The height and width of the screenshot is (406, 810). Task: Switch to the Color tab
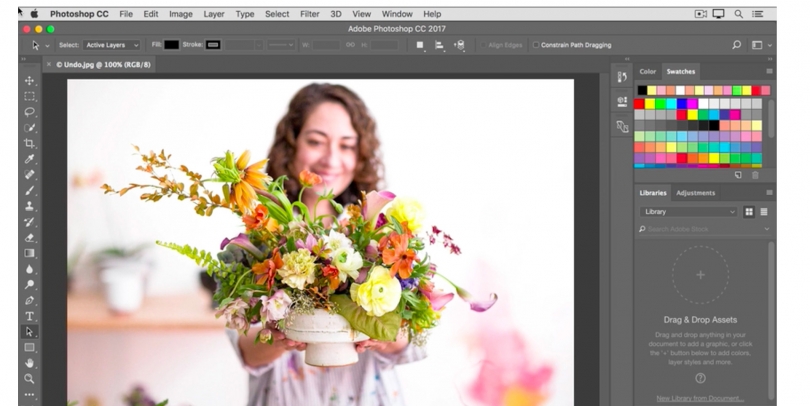coord(648,72)
